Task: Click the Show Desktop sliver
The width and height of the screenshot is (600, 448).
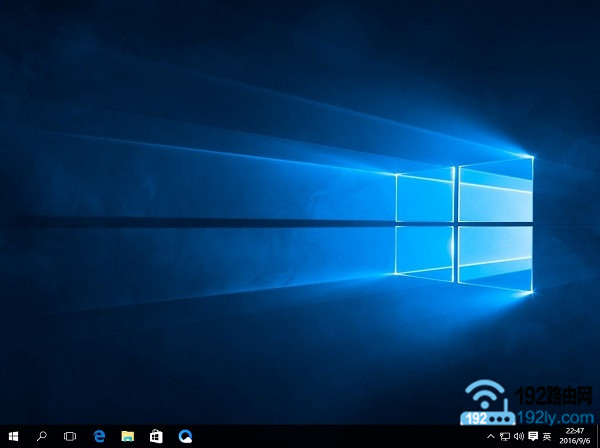Action: coord(598,436)
